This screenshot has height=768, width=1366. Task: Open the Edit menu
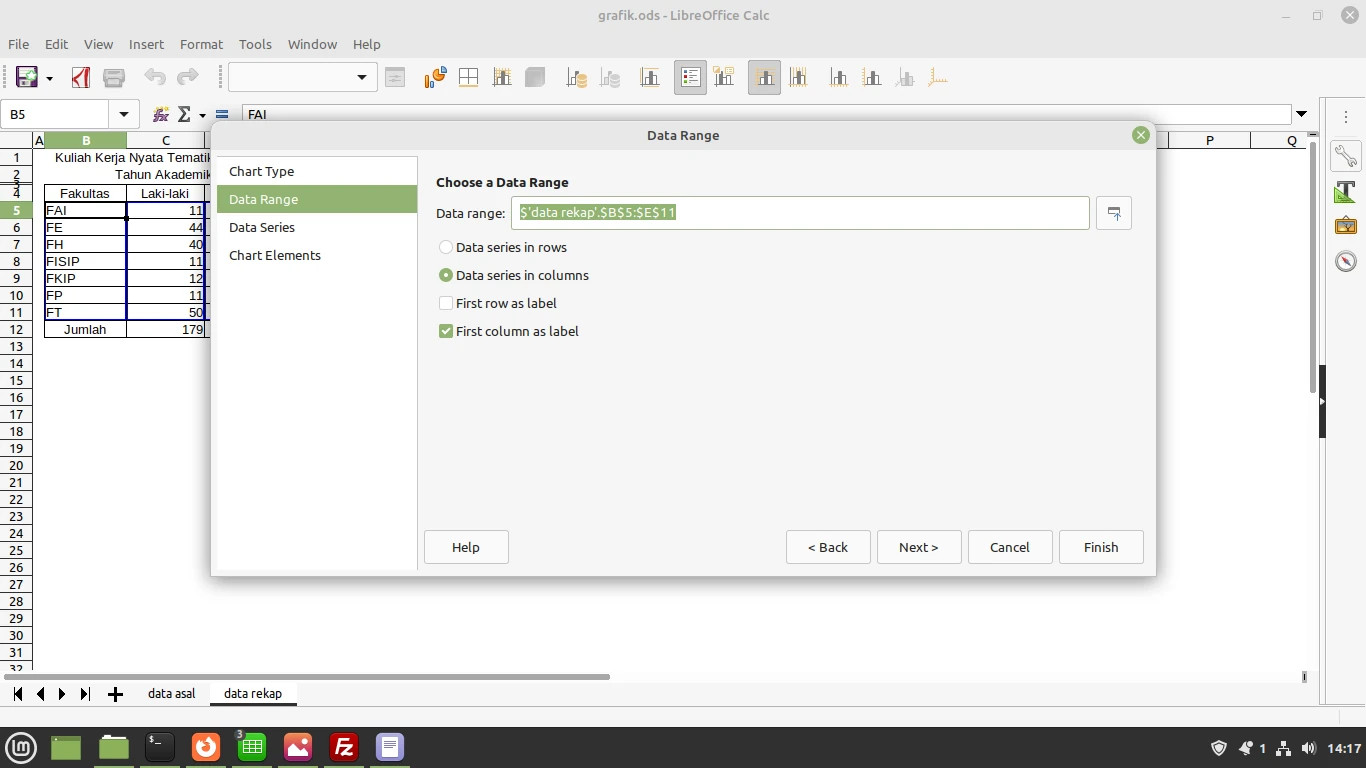[56, 44]
